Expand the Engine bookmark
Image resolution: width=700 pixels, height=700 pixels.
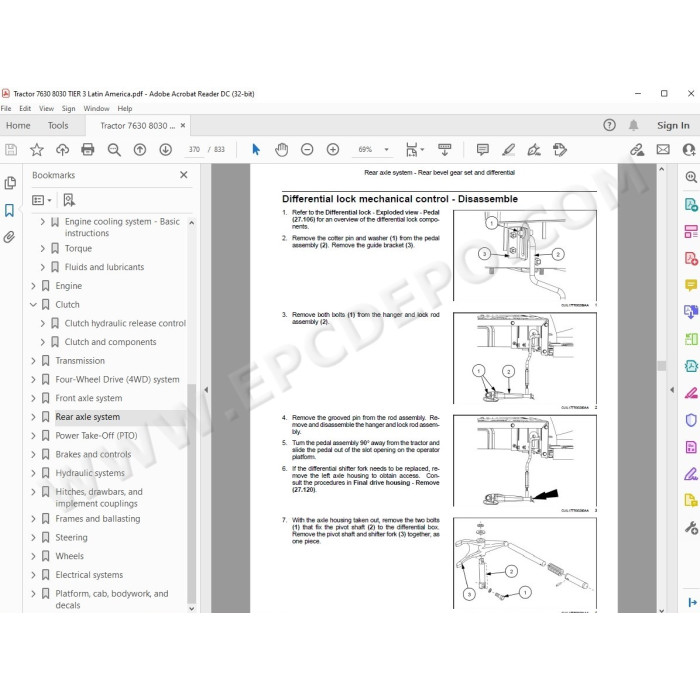pyautogui.click(x=33, y=286)
